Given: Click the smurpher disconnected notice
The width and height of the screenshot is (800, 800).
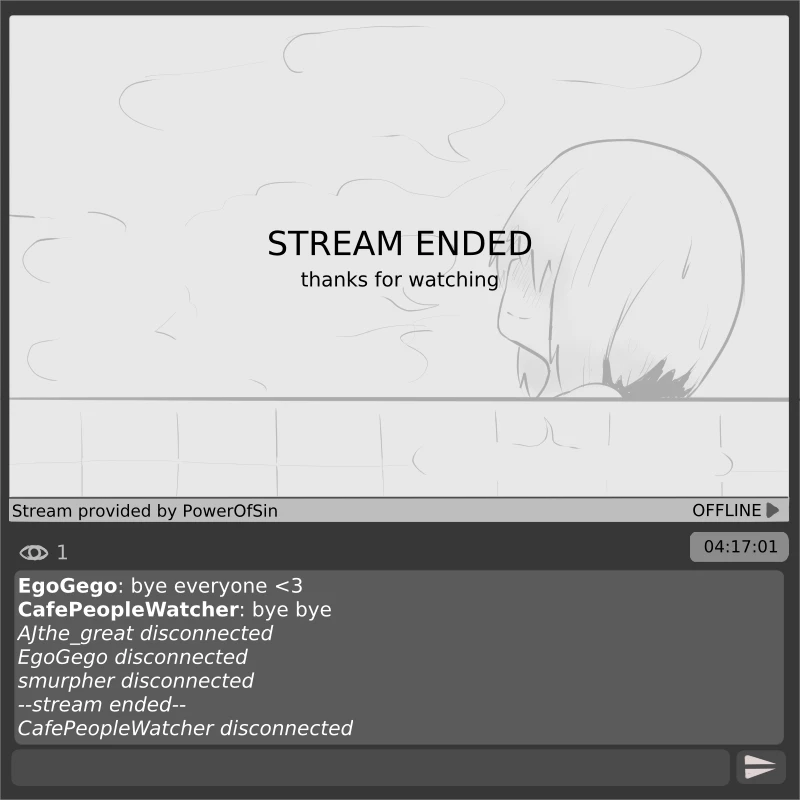Looking at the screenshot, I should tap(136, 681).
